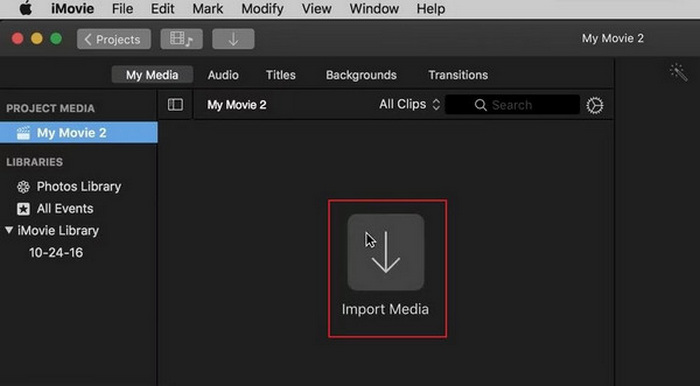Select My Movie 2 in Project Media

[x=79, y=133]
